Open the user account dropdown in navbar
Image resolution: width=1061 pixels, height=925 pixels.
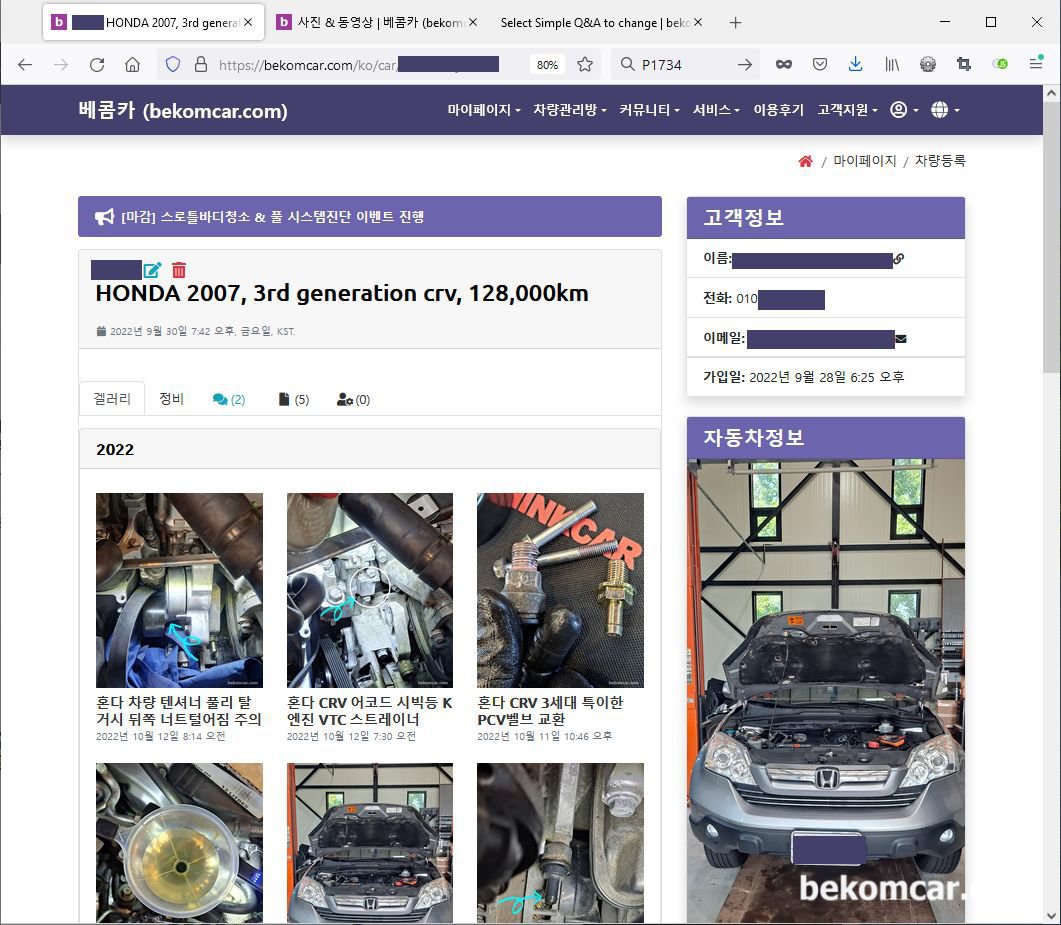click(904, 110)
